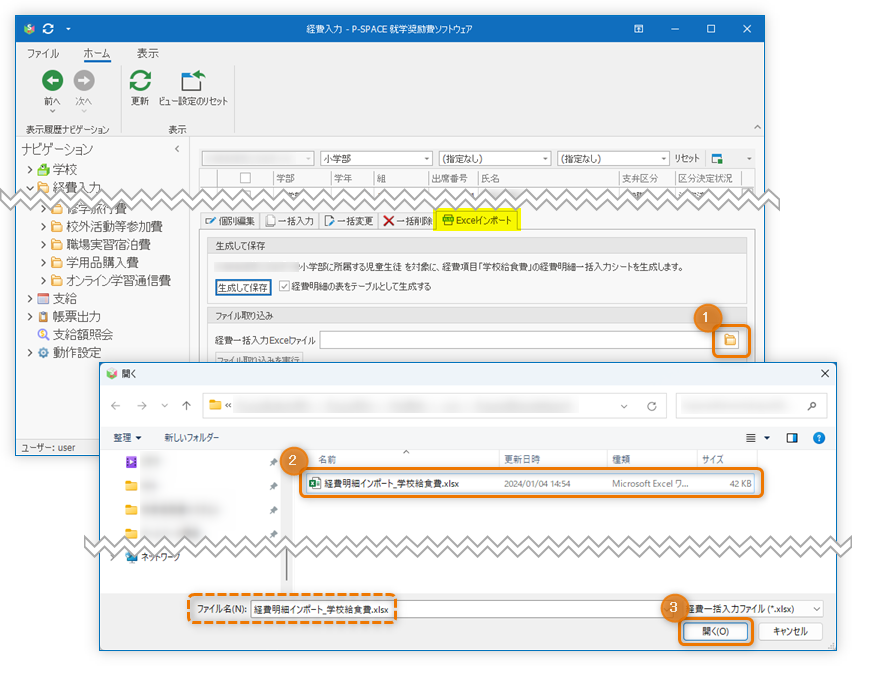Click the 生成して保存 button
The width and height of the screenshot is (869, 687).
click(x=243, y=288)
